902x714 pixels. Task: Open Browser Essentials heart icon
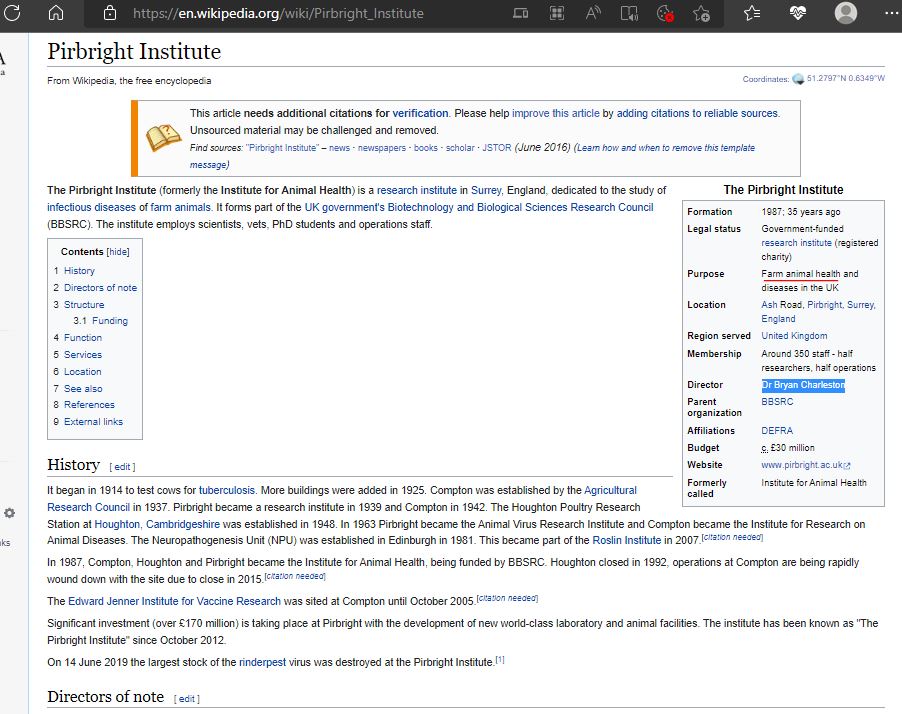click(797, 13)
